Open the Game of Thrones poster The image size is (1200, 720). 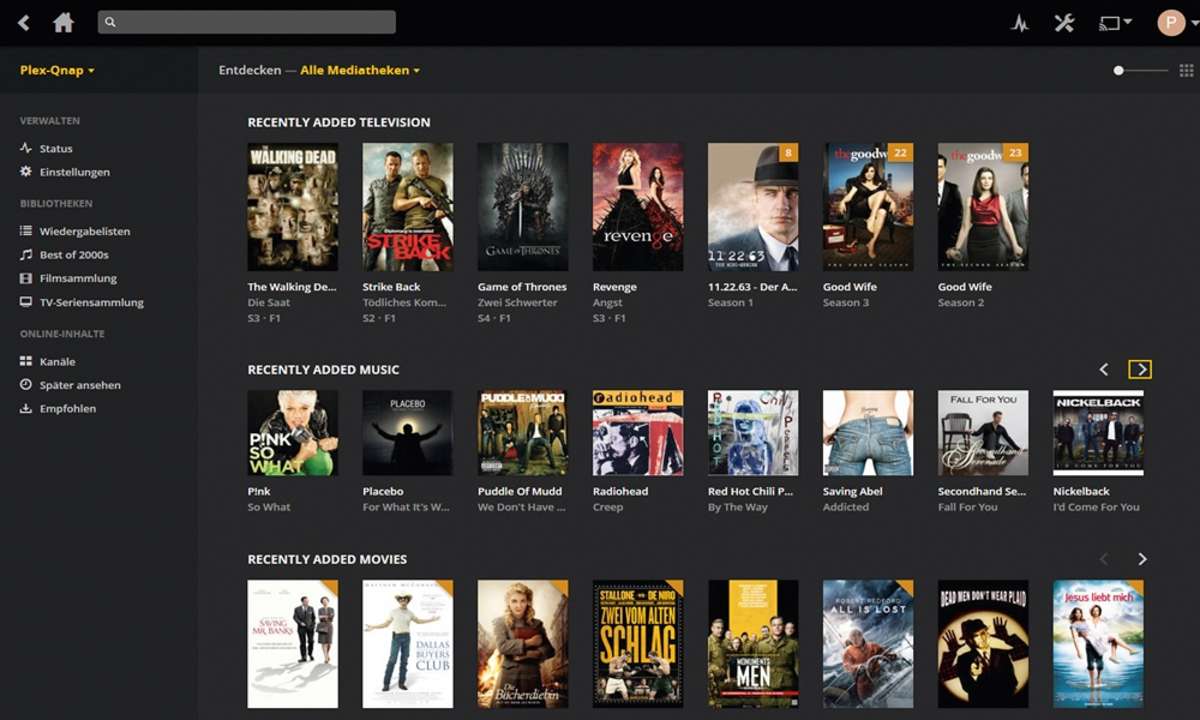tap(523, 207)
